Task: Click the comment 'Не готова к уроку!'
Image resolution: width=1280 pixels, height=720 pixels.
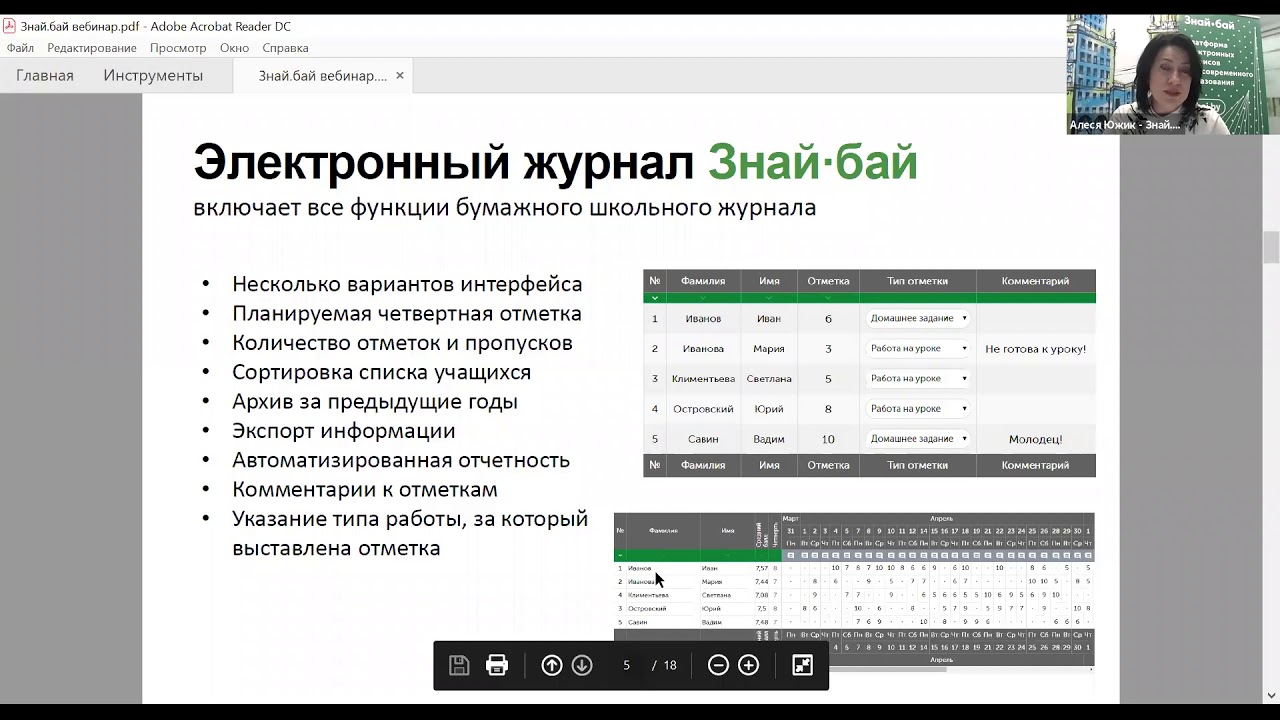Action: coord(1035,349)
